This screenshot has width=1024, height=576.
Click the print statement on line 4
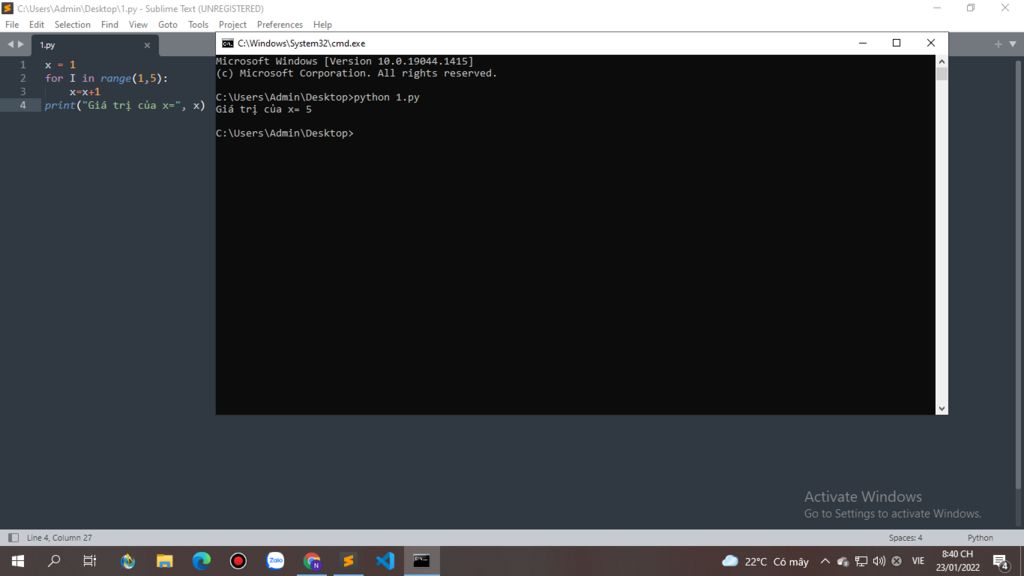point(125,105)
